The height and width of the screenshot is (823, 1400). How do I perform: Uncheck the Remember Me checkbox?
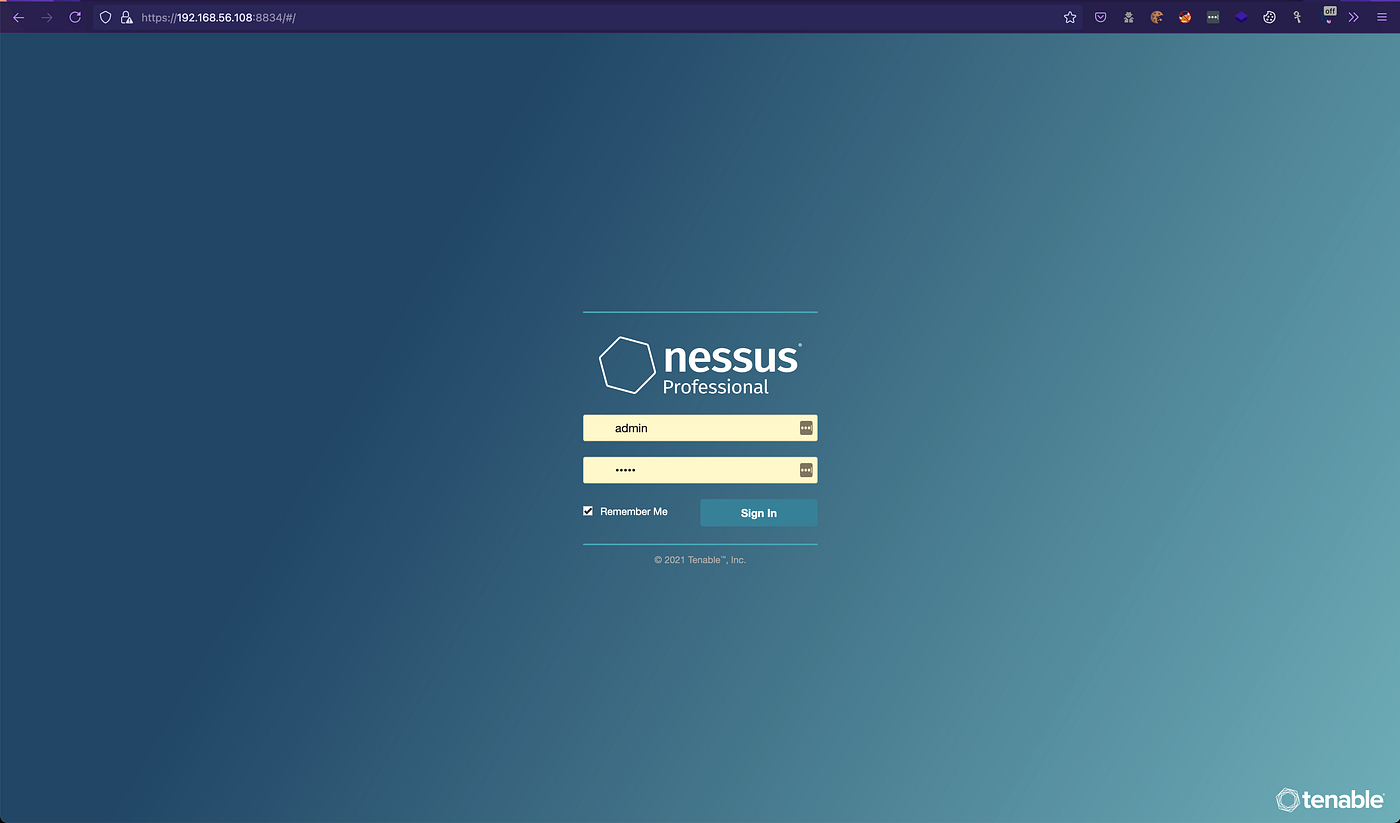click(x=588, y=511)
